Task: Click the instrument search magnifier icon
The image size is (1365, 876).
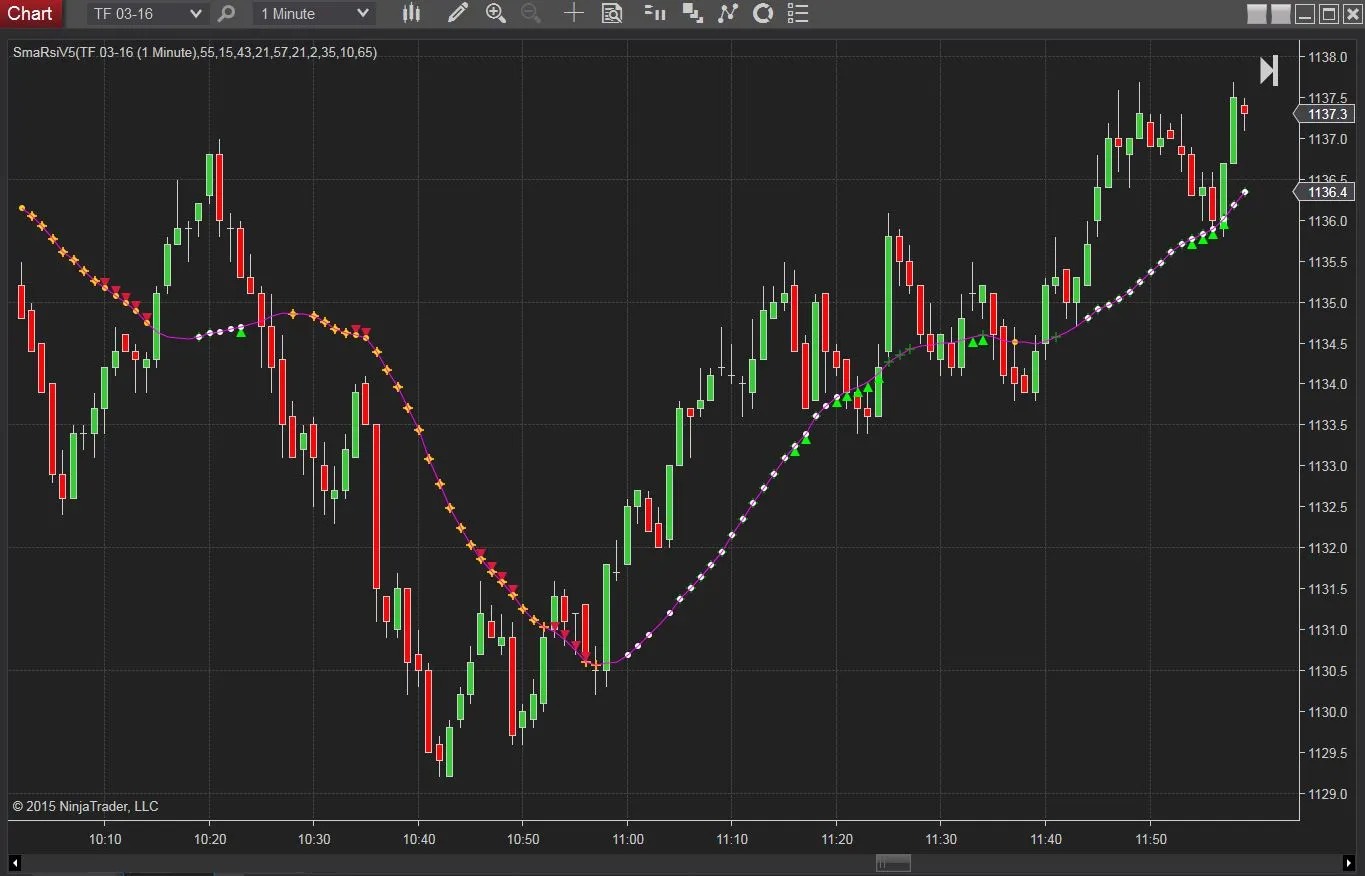Action: 227,14
